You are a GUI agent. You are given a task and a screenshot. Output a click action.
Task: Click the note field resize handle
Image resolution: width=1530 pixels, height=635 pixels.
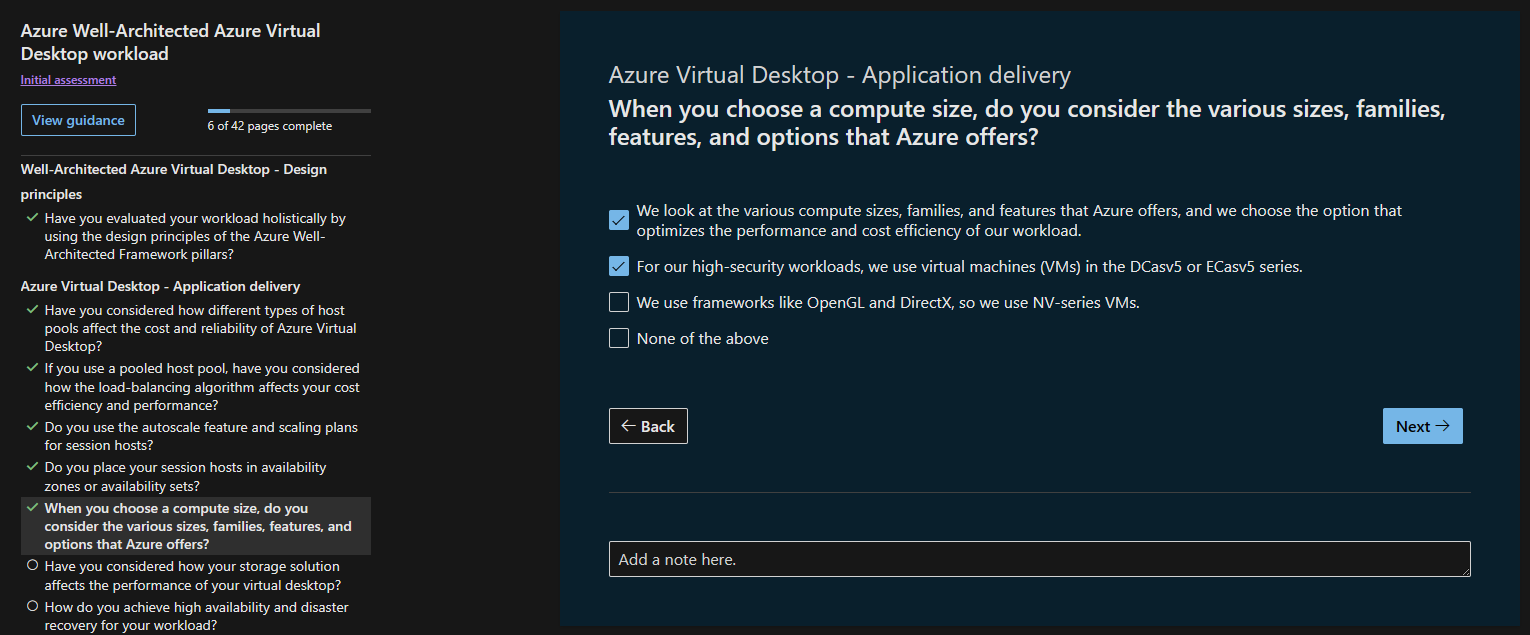1465,571
